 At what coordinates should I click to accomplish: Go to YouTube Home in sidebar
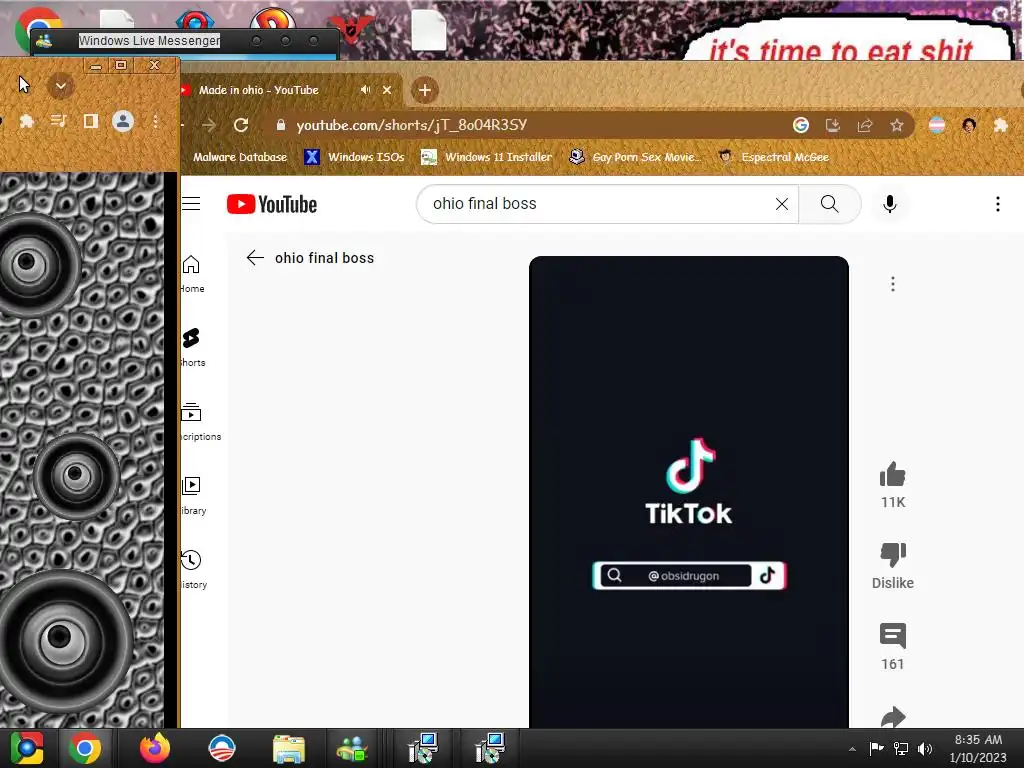192,274
